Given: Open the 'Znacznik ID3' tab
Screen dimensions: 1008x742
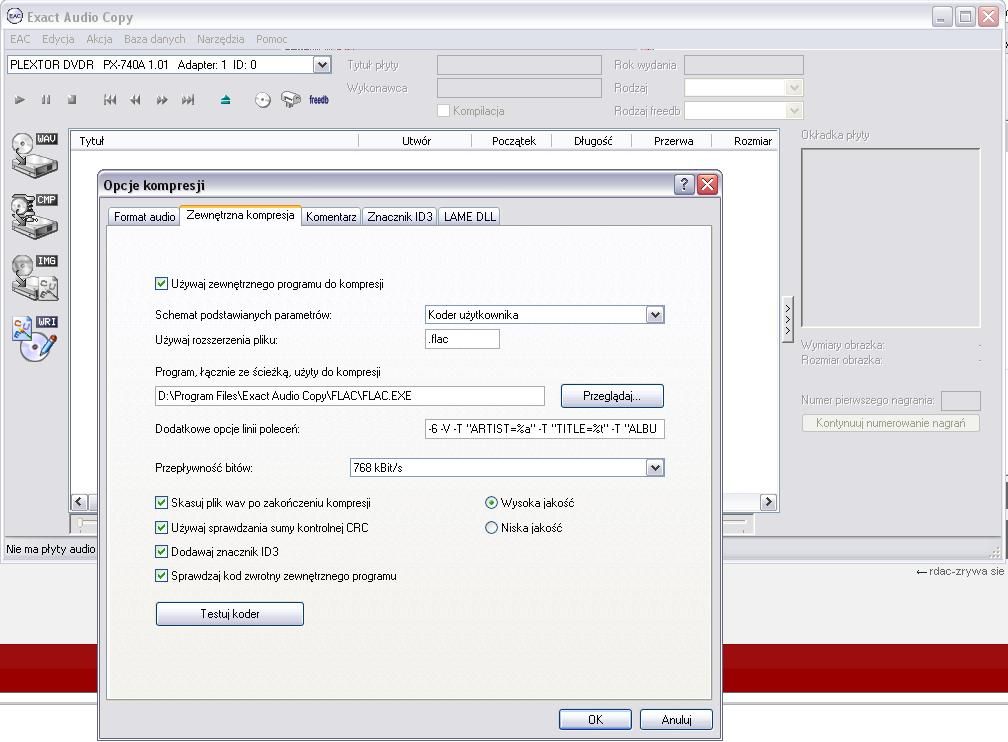Looking at the screenshot, I should coord(400,217).
